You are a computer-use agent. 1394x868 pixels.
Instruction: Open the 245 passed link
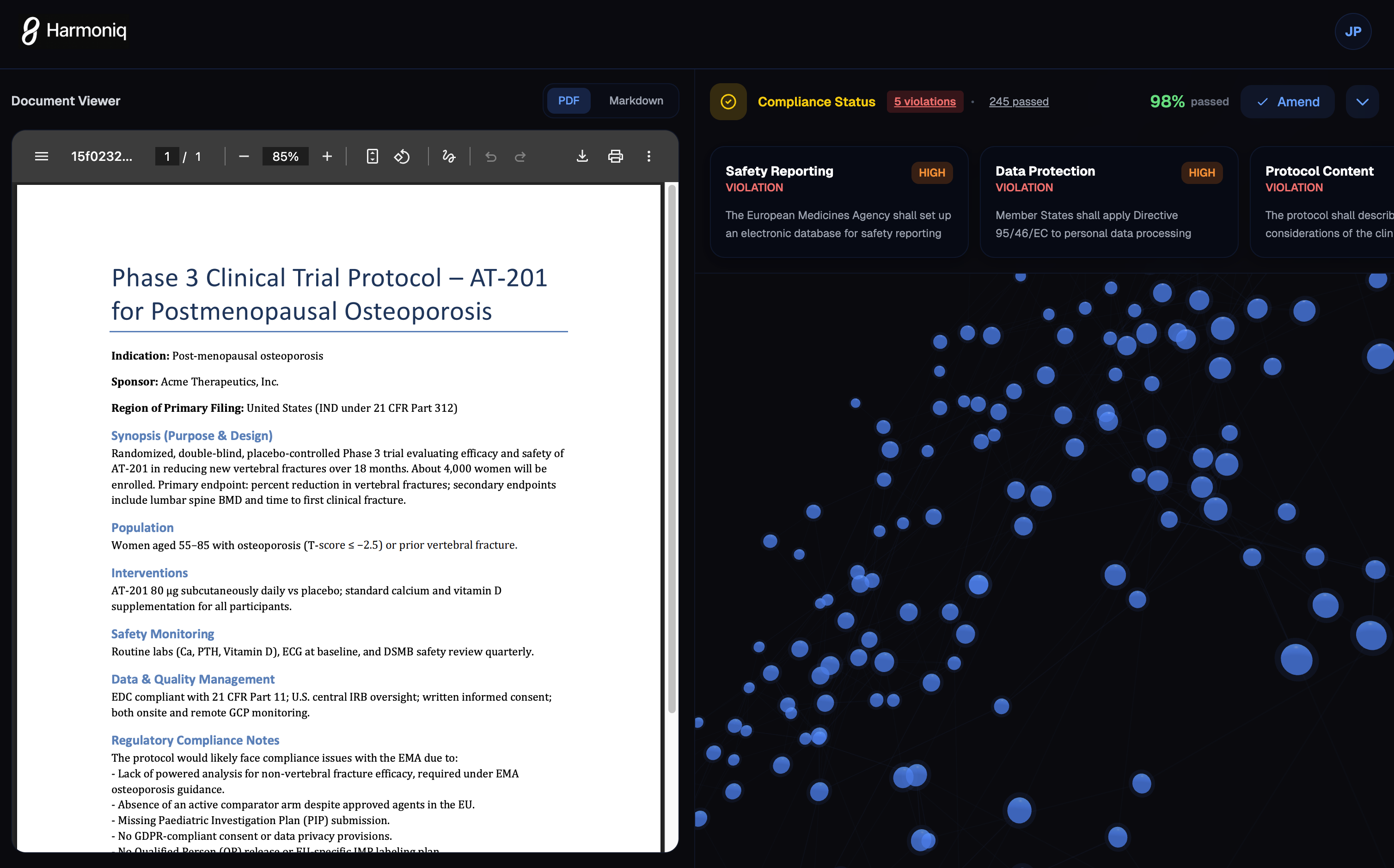point(1019,102)
